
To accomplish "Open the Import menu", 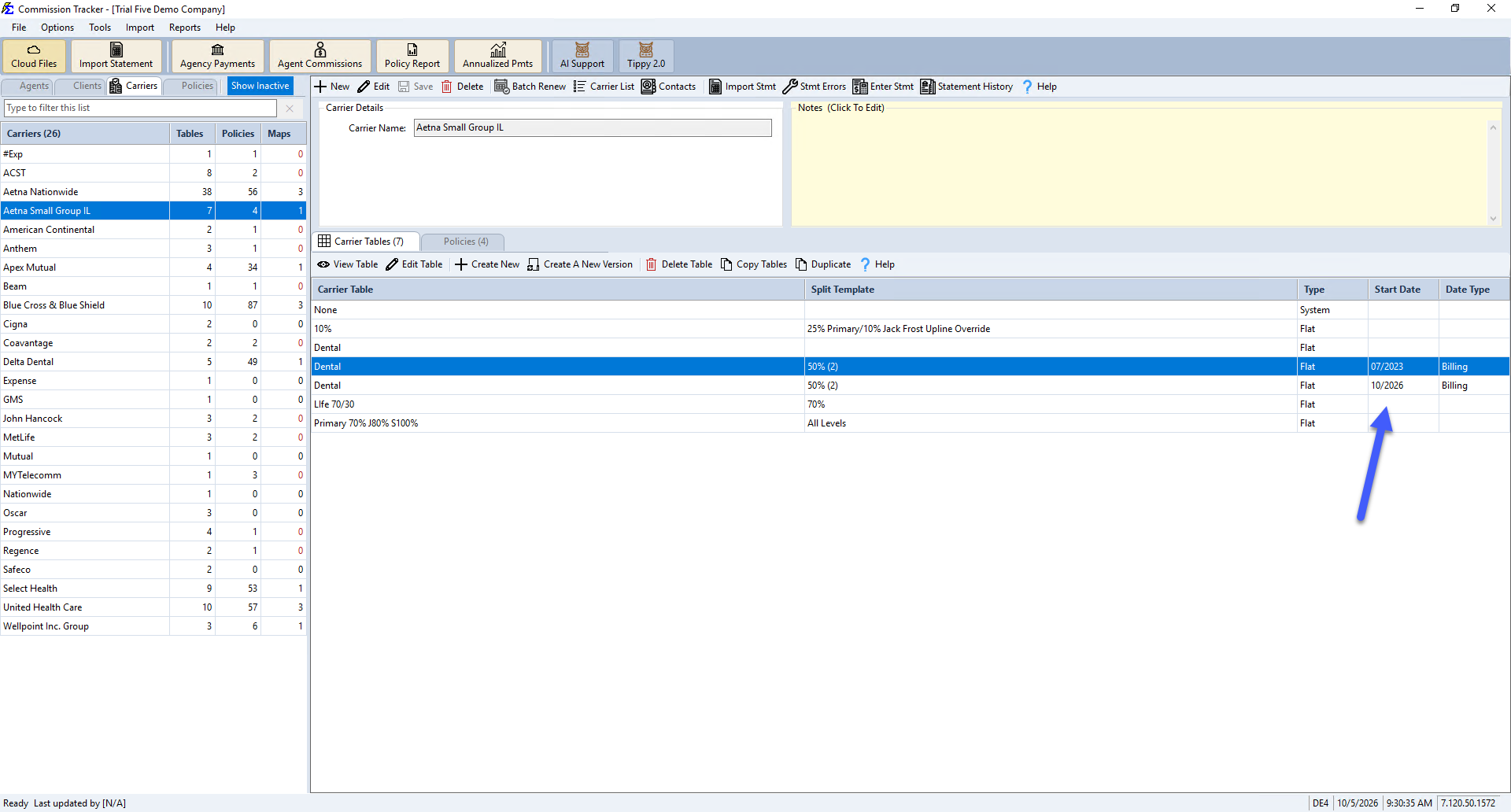I will coord(140,28).
